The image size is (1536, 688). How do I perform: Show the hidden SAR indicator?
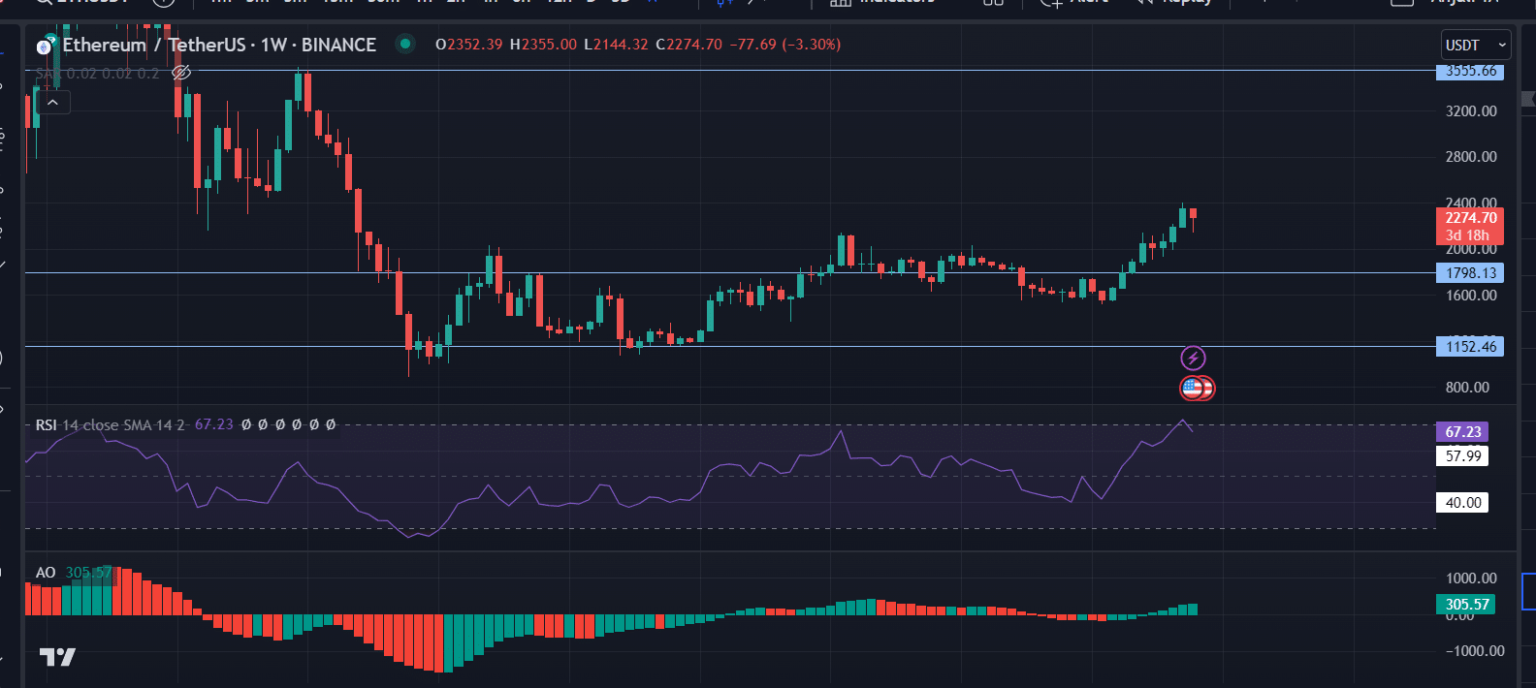click(x=181, y=72)
